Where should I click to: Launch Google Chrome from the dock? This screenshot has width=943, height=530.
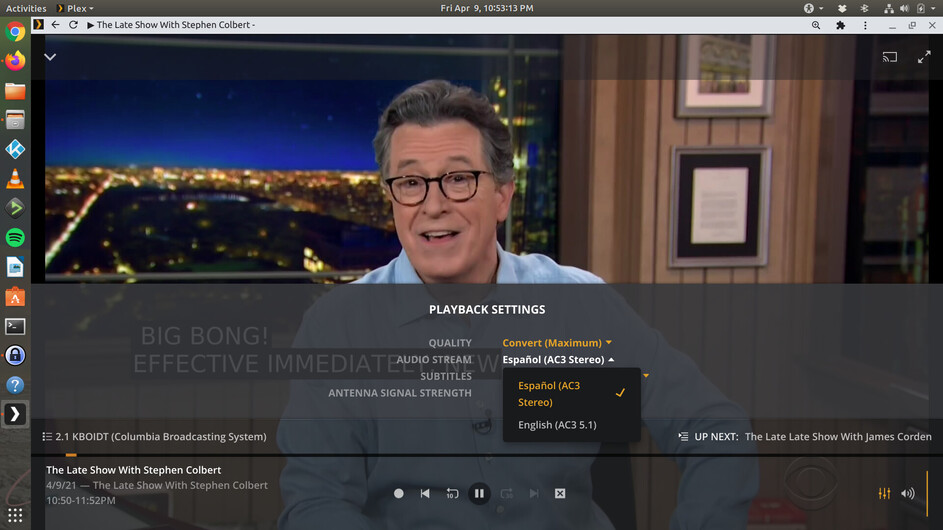[15, 31]
